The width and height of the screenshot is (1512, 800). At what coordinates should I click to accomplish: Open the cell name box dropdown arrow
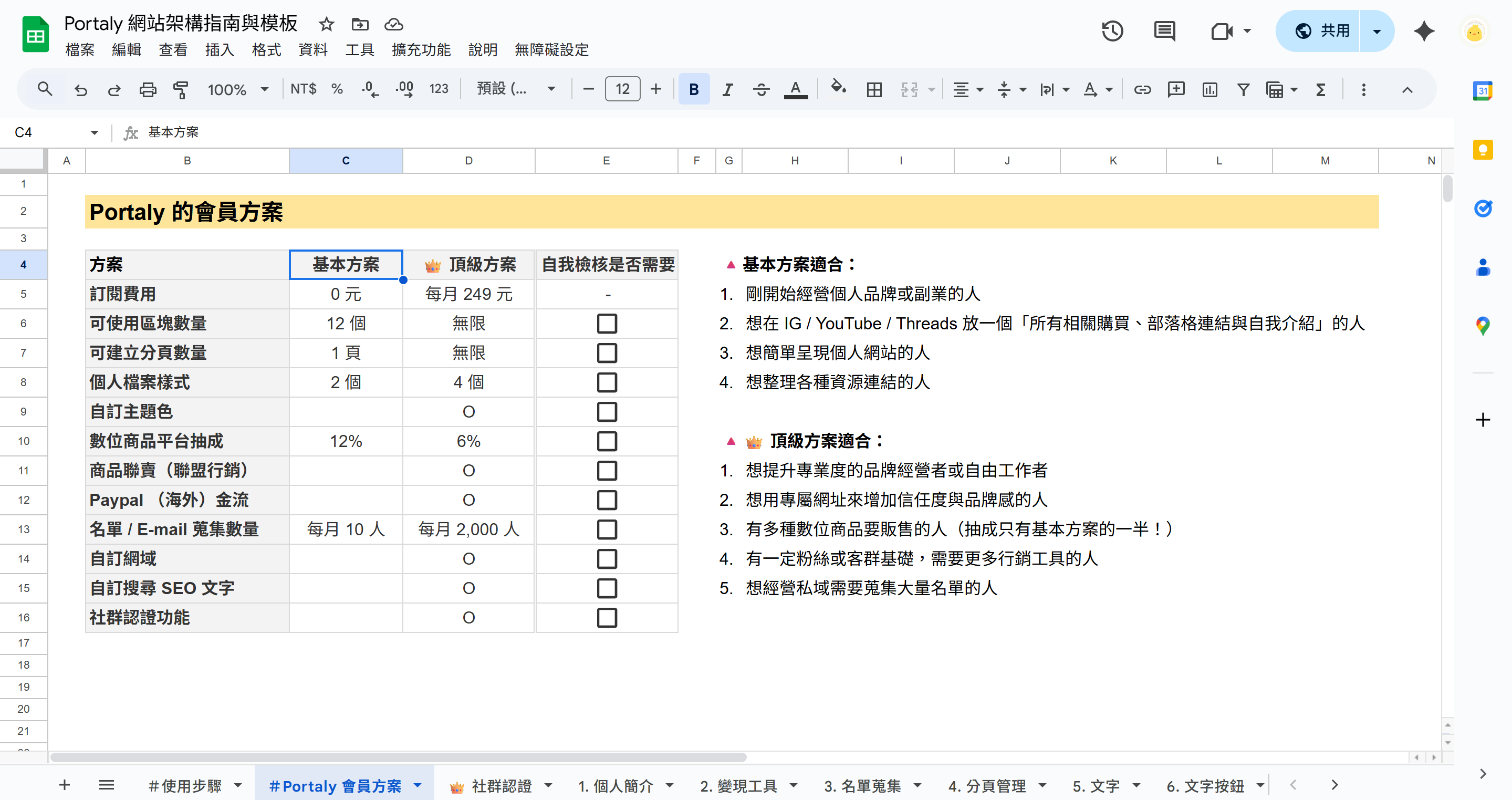(x=94, y=133)
